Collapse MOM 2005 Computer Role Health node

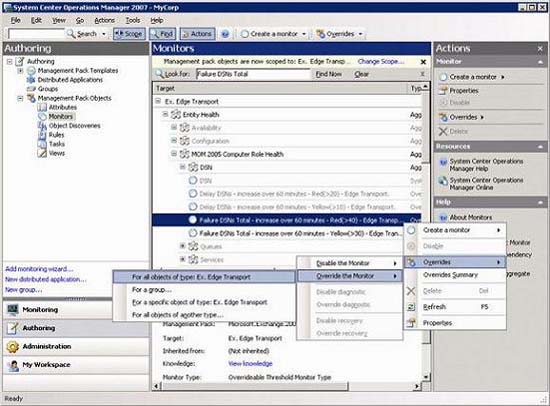pos(174,153)
